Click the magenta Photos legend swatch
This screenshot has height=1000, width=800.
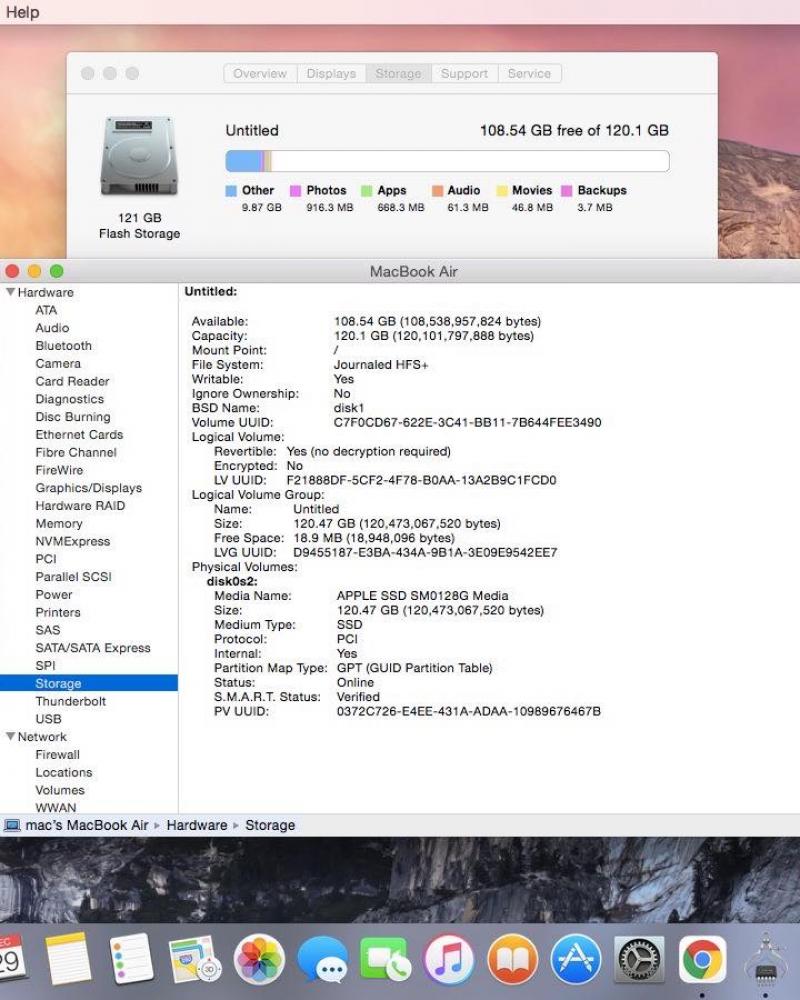[x=295, y=191]
